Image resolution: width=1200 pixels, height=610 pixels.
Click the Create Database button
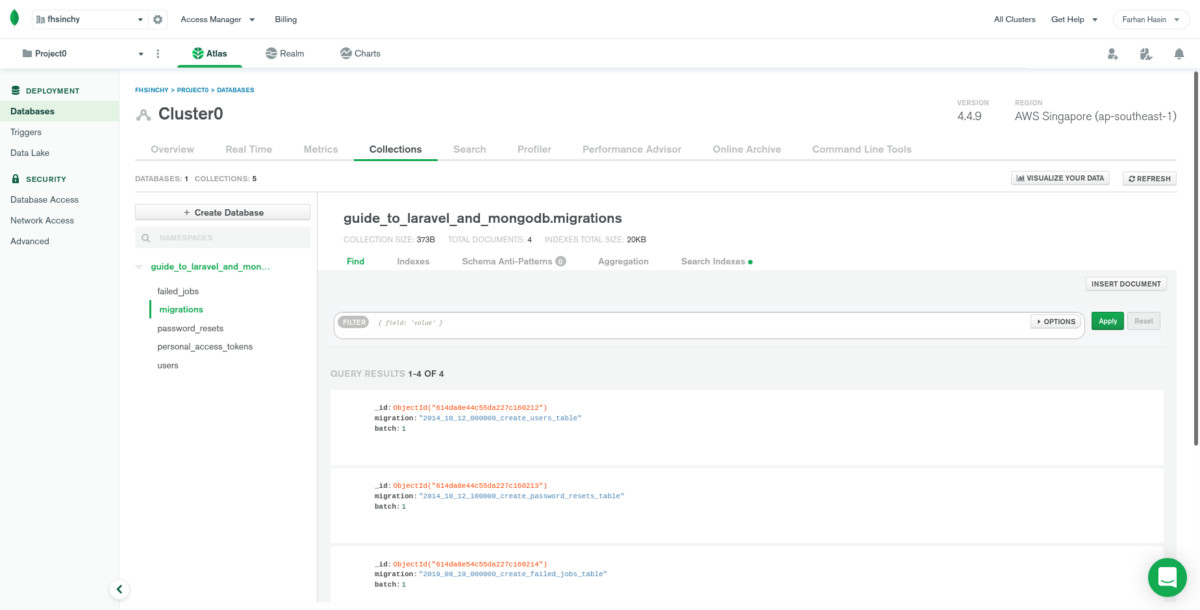[x=222, y=212]
